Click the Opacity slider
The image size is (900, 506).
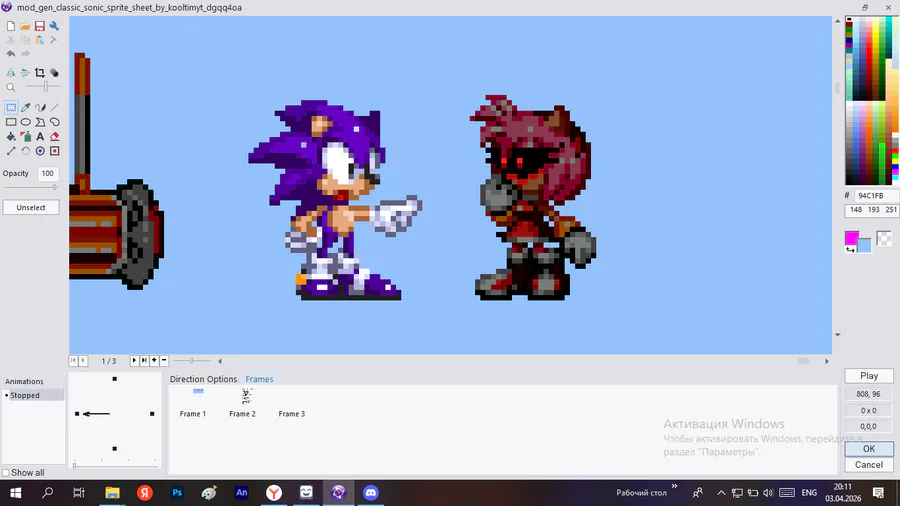[x=31, y=187]
